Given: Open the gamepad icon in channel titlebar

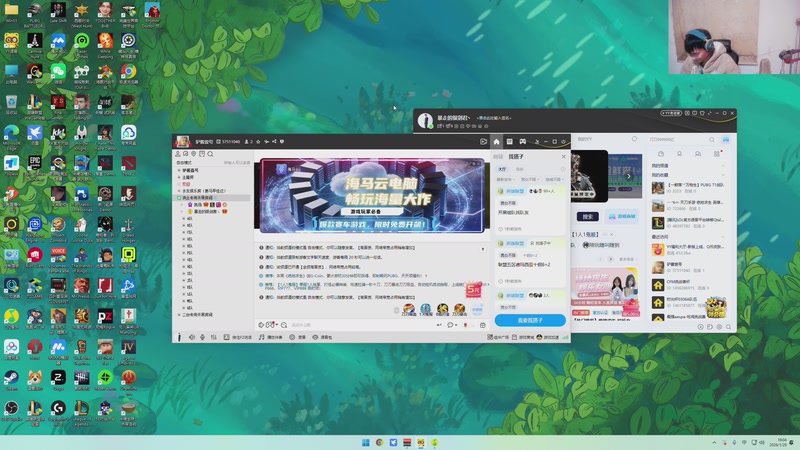Looking at the screenshot, I should 522,142.
